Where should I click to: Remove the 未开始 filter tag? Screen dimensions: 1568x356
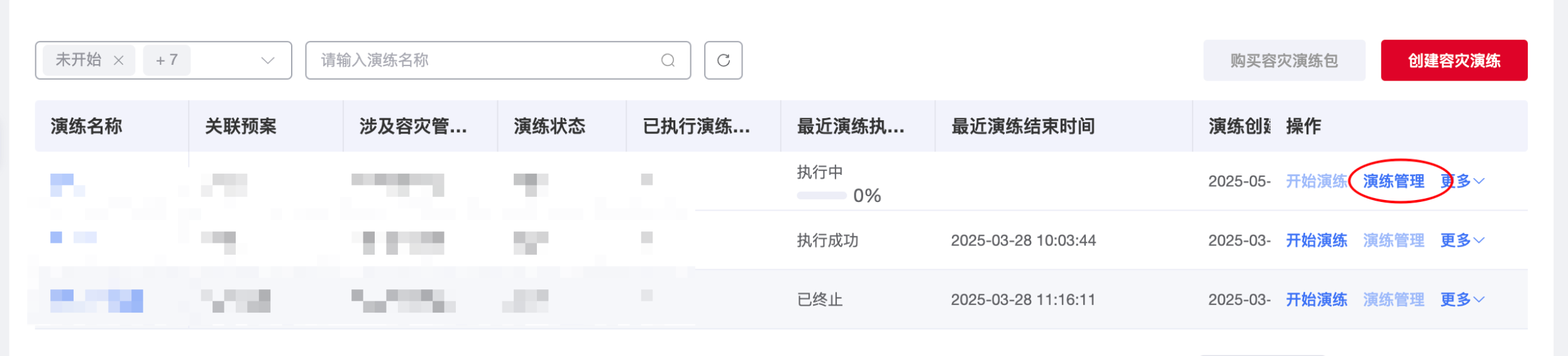click(118, 60)
